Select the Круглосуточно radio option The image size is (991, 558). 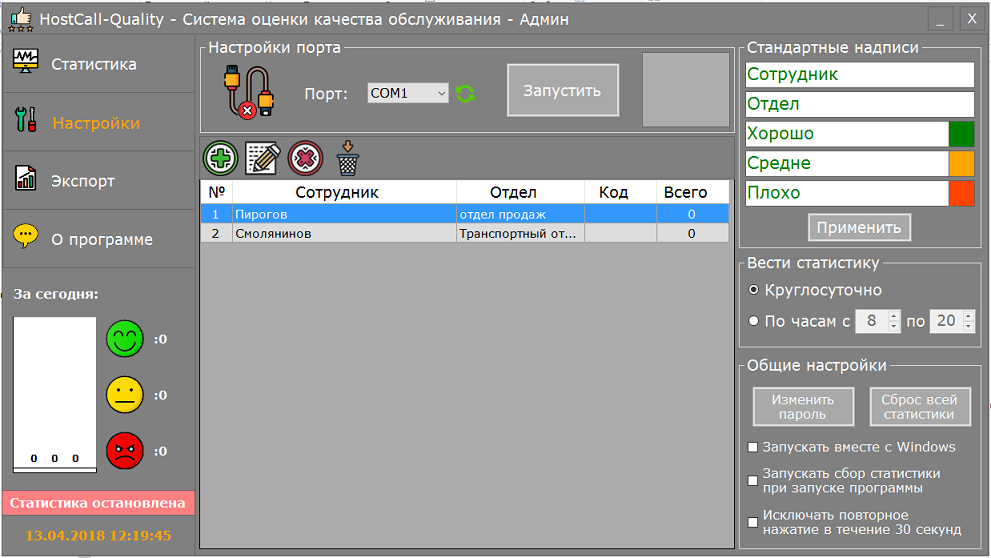[753, 290]
